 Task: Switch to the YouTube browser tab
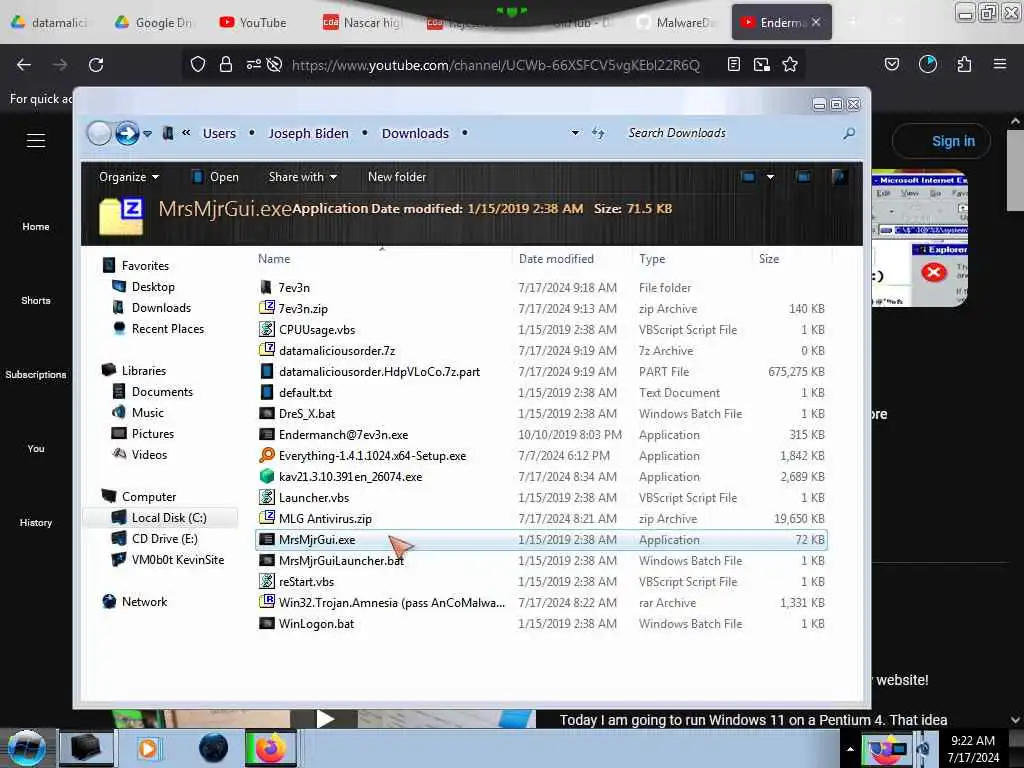[255, 23]
